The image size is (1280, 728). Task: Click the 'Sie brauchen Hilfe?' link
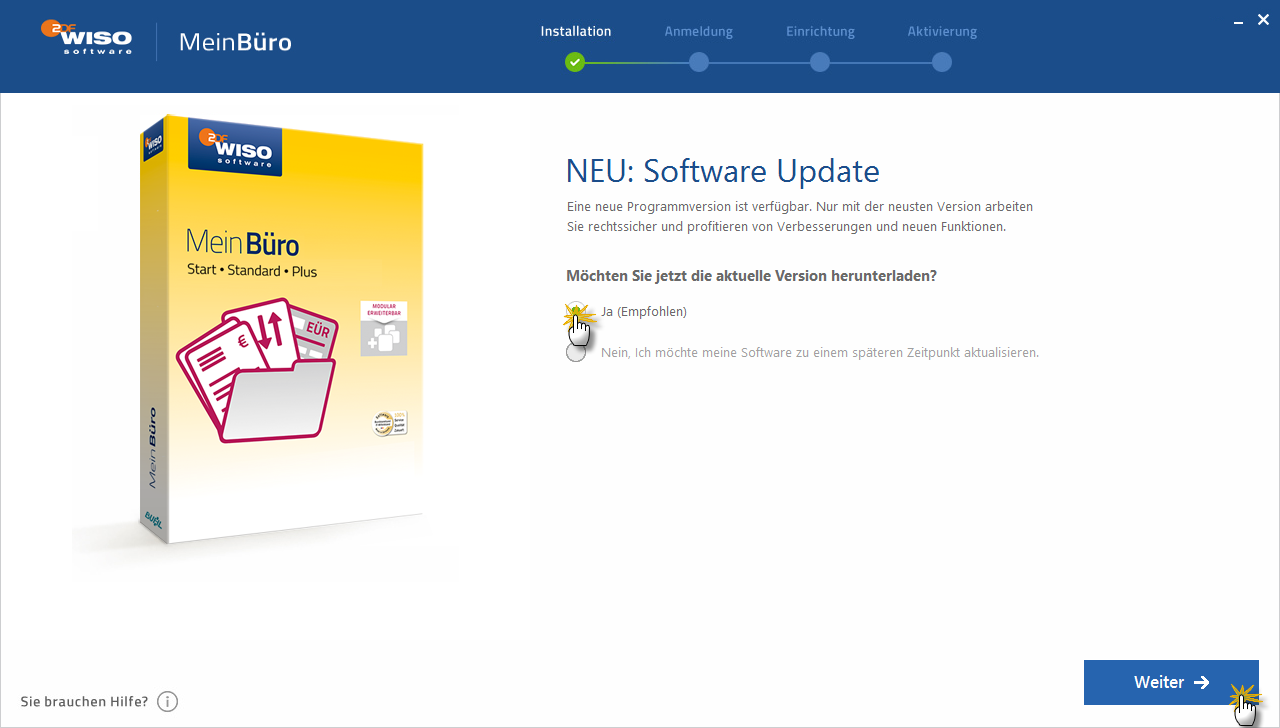pos(84,702)
